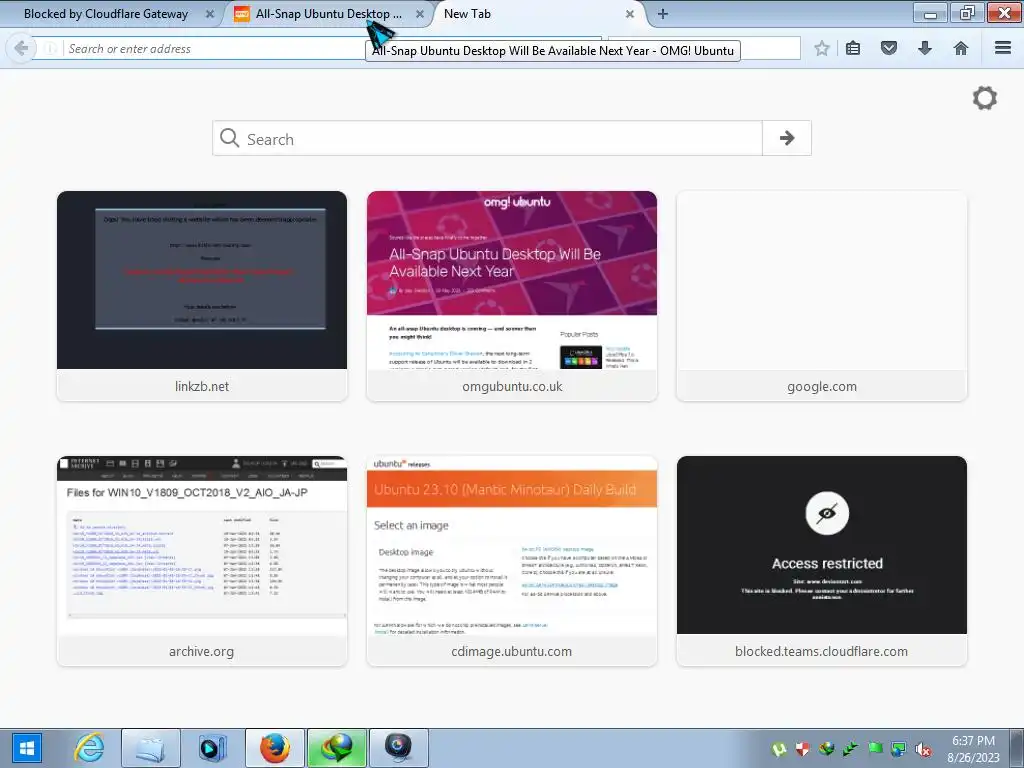Image resolution: width=1024 pixels, height=768 pixels.
Task: Close the New Tab tab
Action: [630, 14]
